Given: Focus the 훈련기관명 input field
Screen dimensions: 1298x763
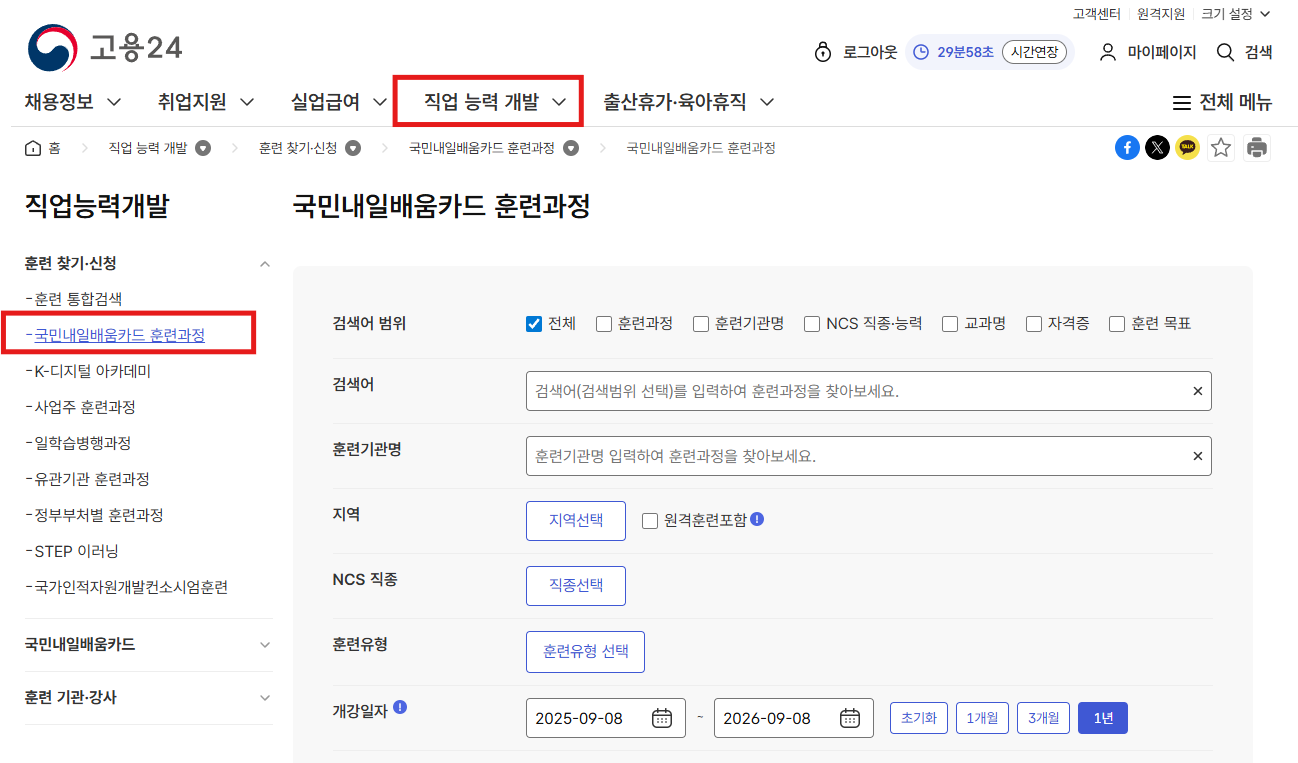Looking at the screenshot, I should click(x=869, y=456).
